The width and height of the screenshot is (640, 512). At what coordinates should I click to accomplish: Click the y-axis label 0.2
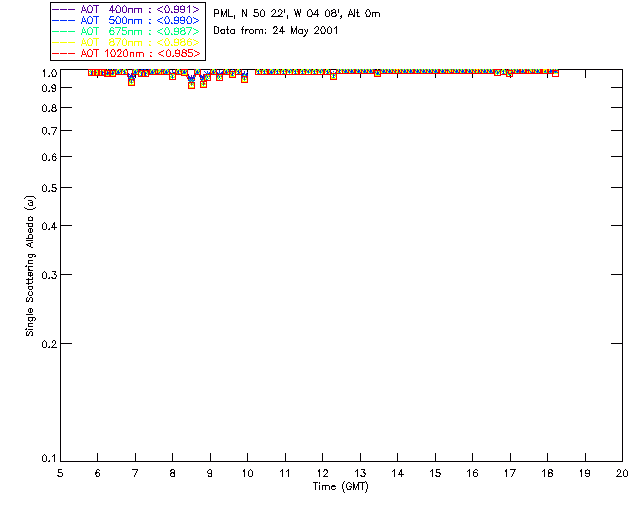pyautogui.click(x=49, y=344)
